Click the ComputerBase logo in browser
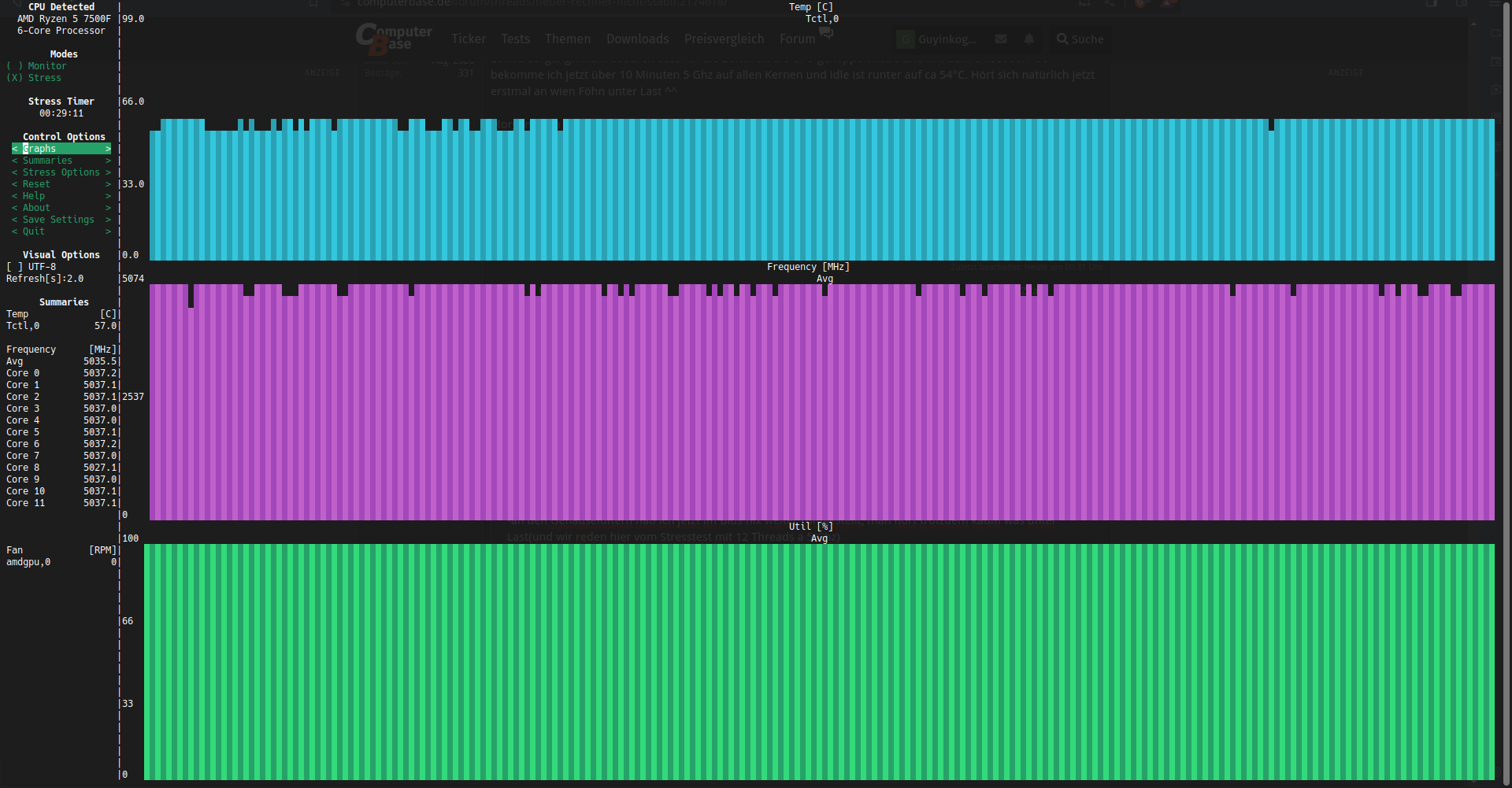The height and width of the screenshot is (788, 1512). point(394,38)
